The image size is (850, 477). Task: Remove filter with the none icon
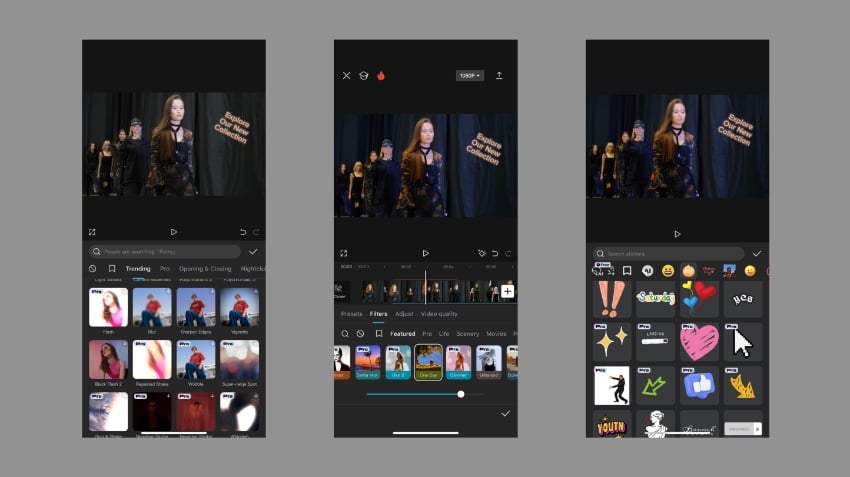360,334
